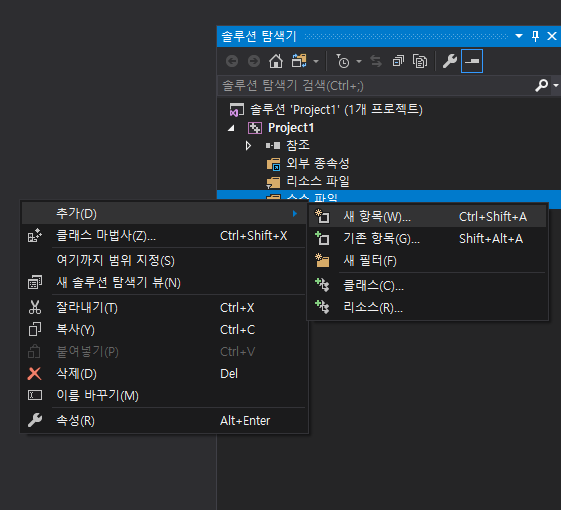Select the 외부 종속성 folder
Viewport: 561px width, 510px height.
(x=318, y=164)
